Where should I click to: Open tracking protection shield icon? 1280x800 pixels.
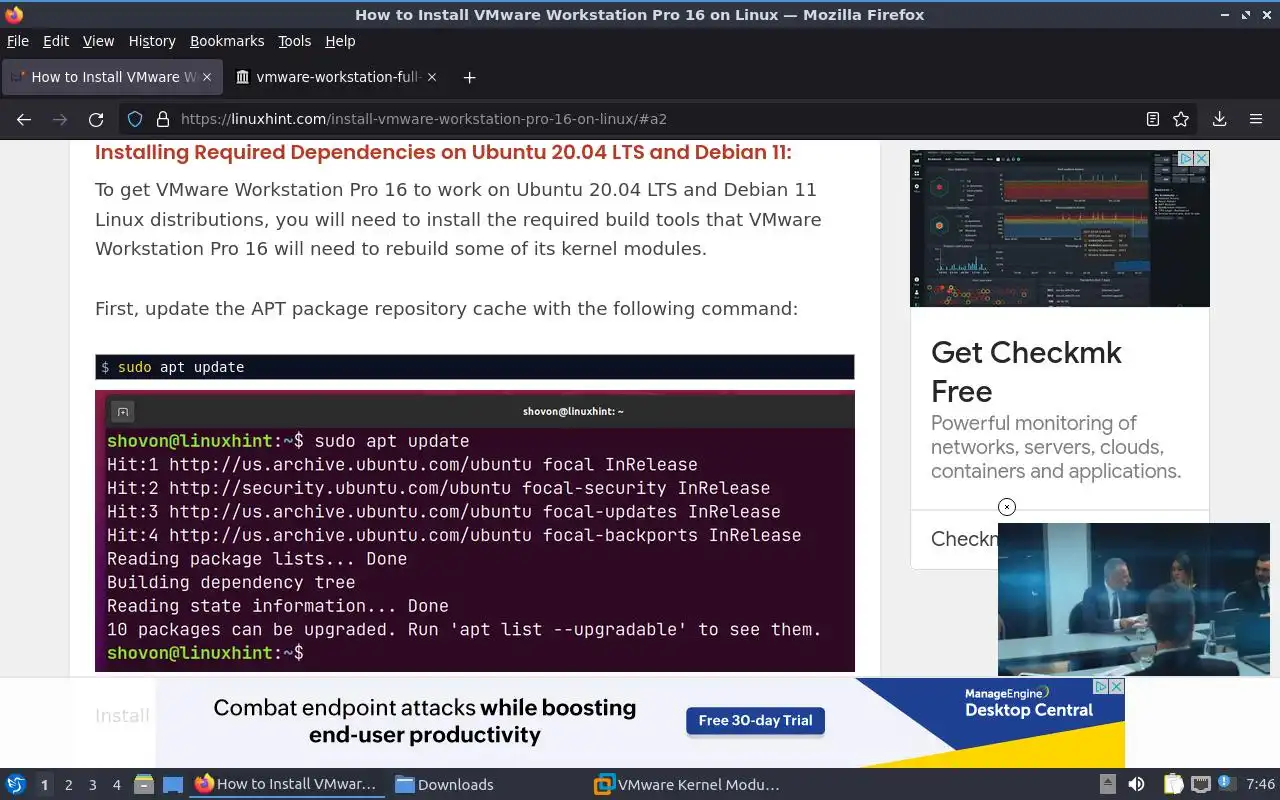click(x=135, y=119)
